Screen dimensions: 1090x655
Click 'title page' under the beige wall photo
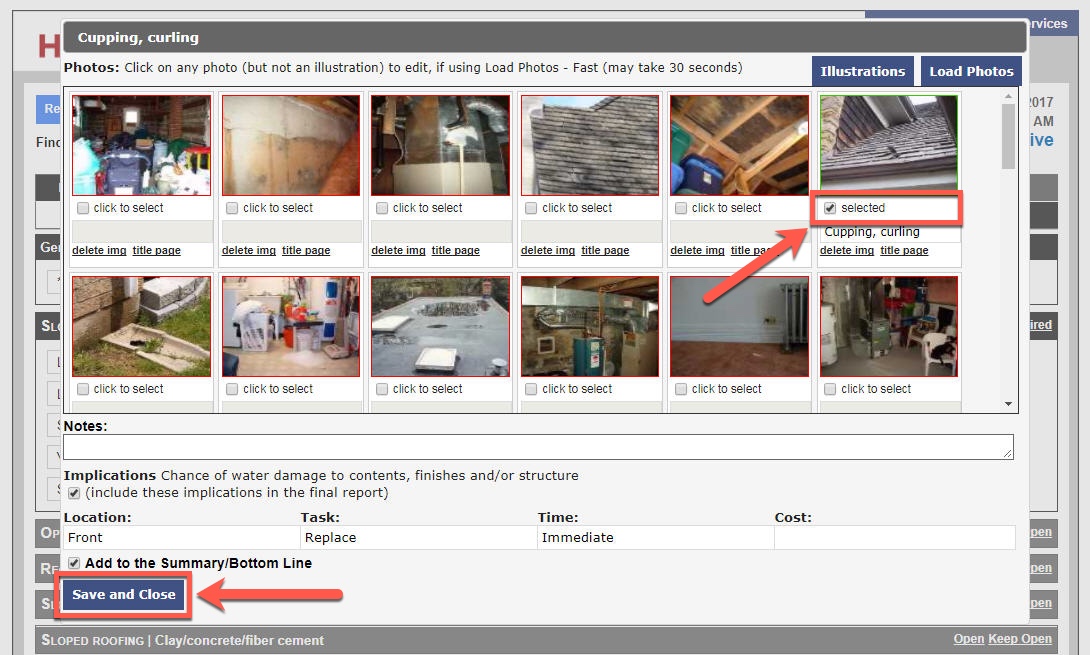tap(306, 250)
